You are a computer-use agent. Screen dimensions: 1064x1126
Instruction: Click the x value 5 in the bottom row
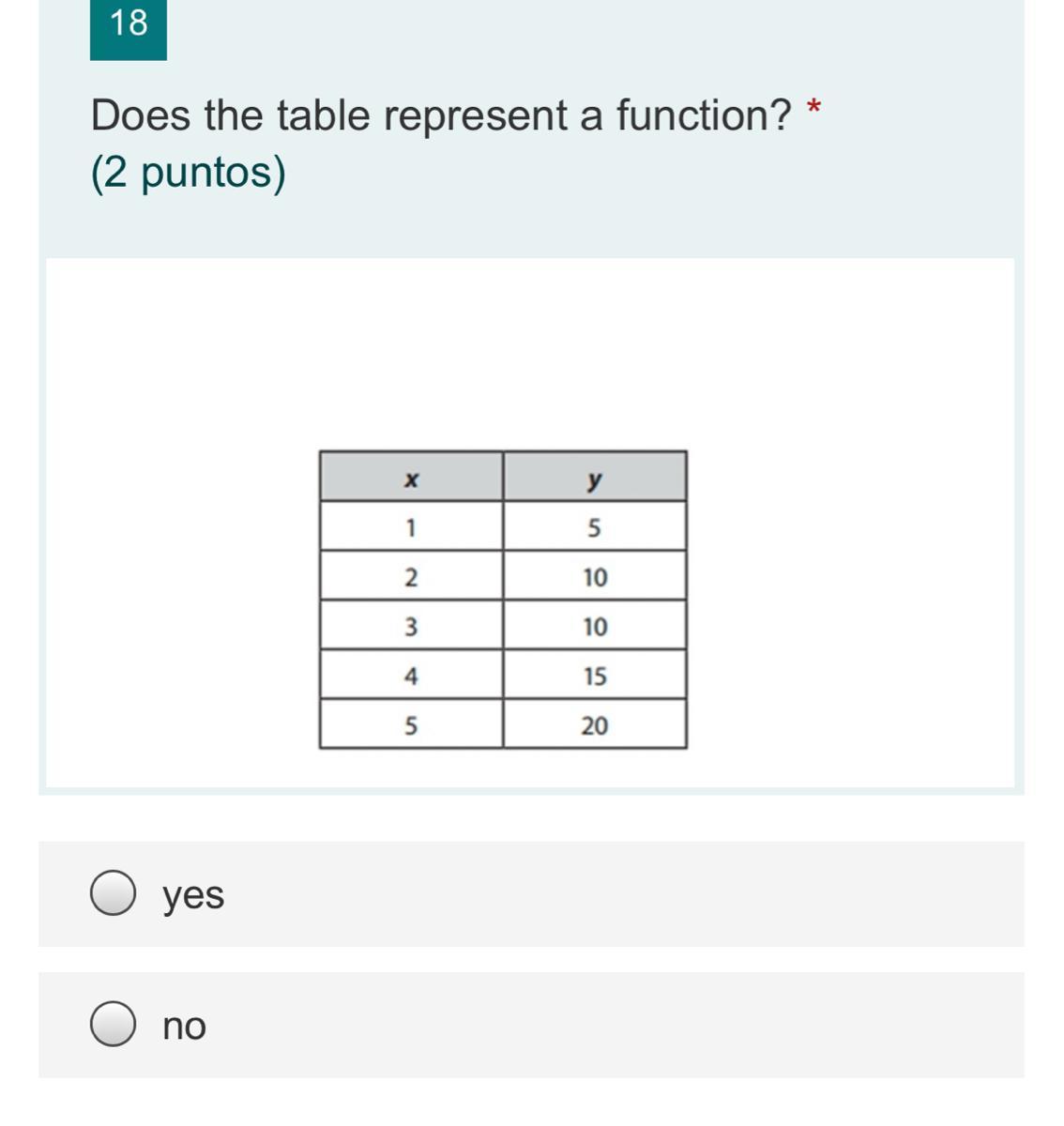[411, 724]
